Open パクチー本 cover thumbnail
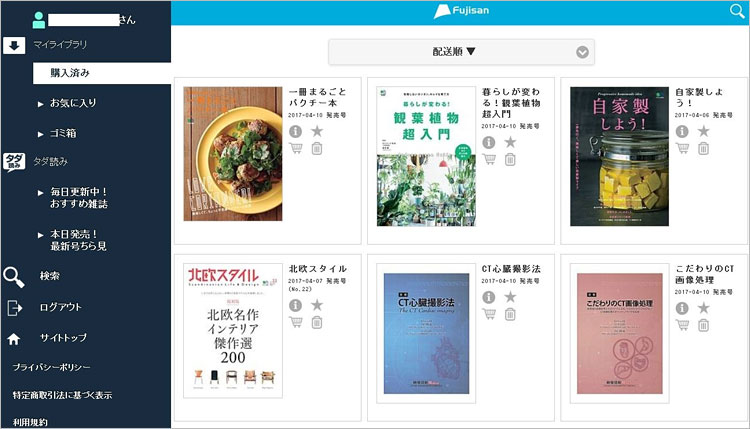This screenshot has width=750, height=429. (233, 154)
